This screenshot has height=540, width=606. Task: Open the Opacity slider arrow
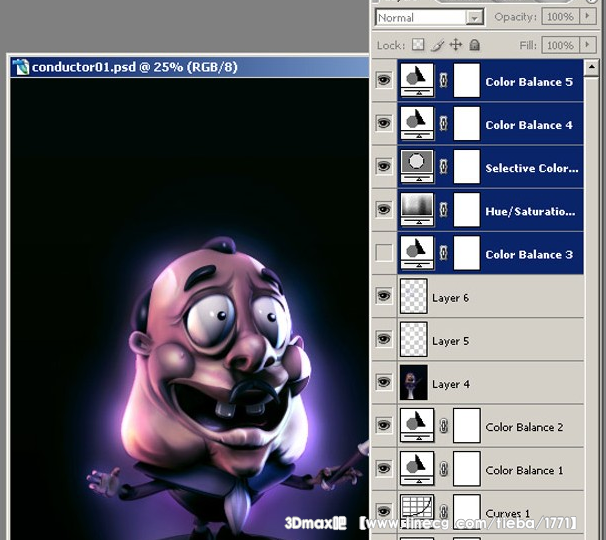tap(588, 16)
